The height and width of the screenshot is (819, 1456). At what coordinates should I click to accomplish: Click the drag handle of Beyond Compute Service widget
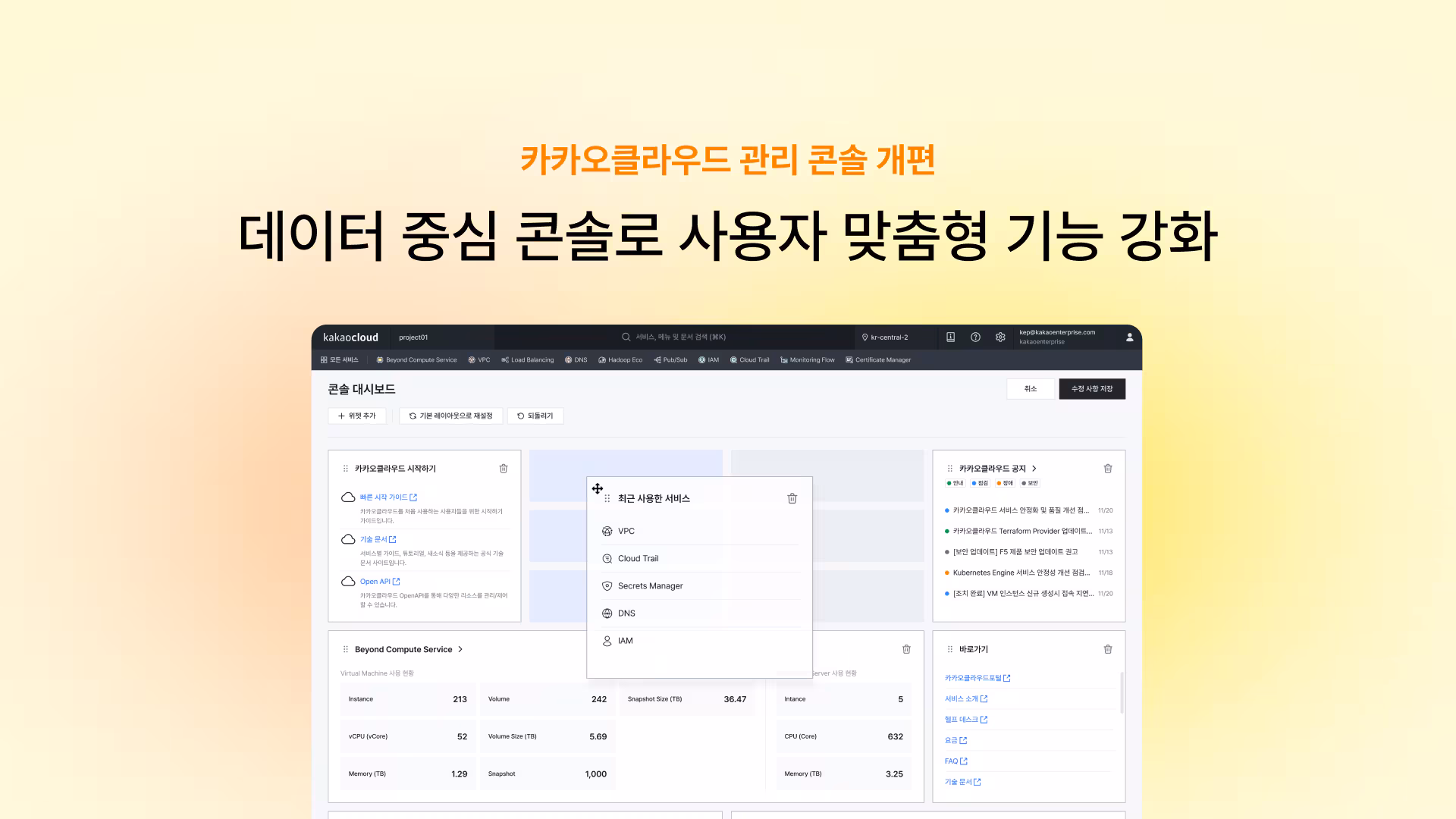pos(346,650)
